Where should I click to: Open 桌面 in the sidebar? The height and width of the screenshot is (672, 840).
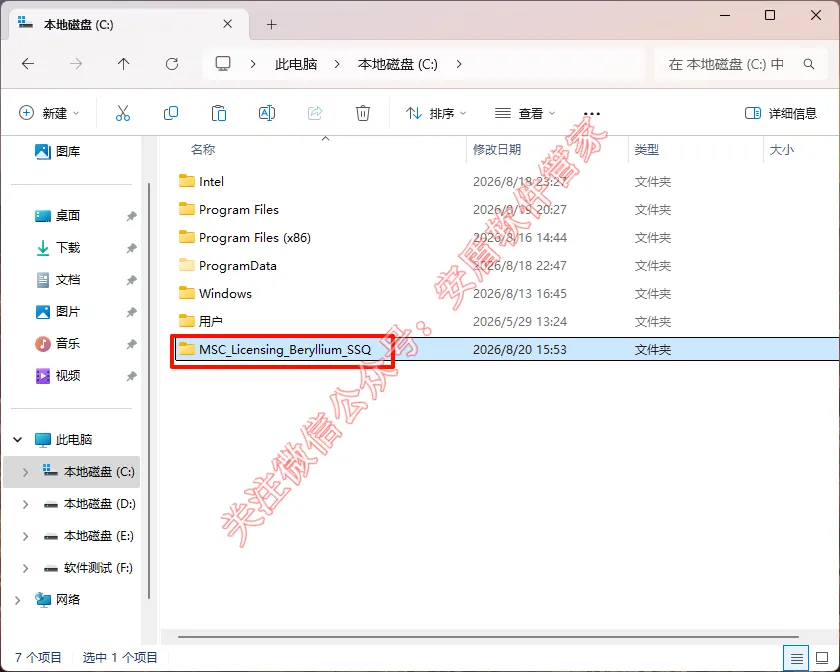click(57, 216)
